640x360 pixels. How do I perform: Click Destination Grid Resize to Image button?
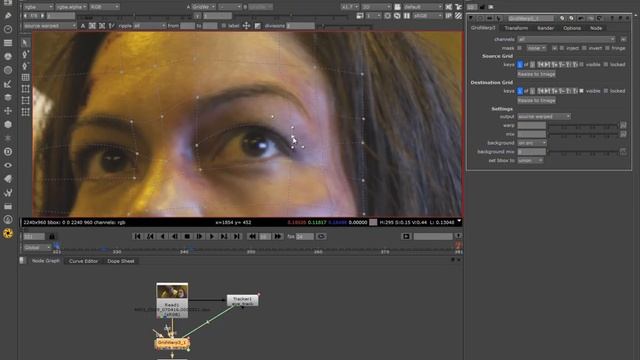[536, 100]
